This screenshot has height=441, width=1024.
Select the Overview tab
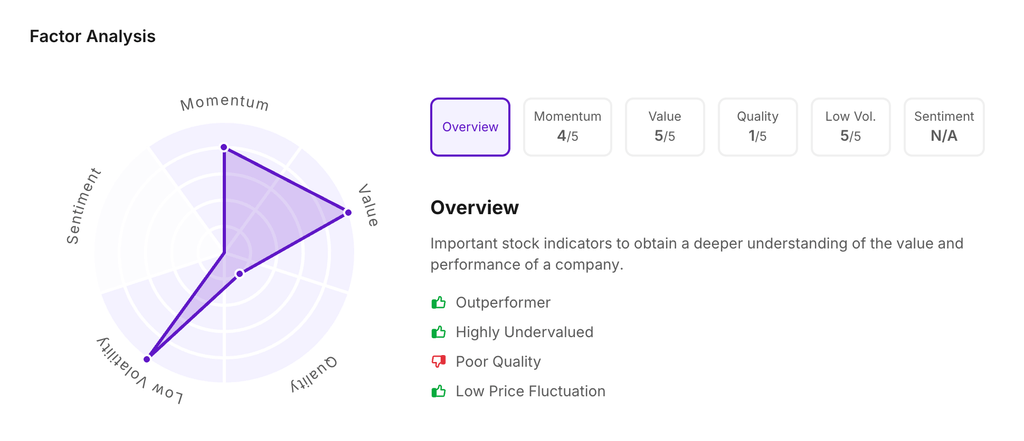click(x=470, y=127)
